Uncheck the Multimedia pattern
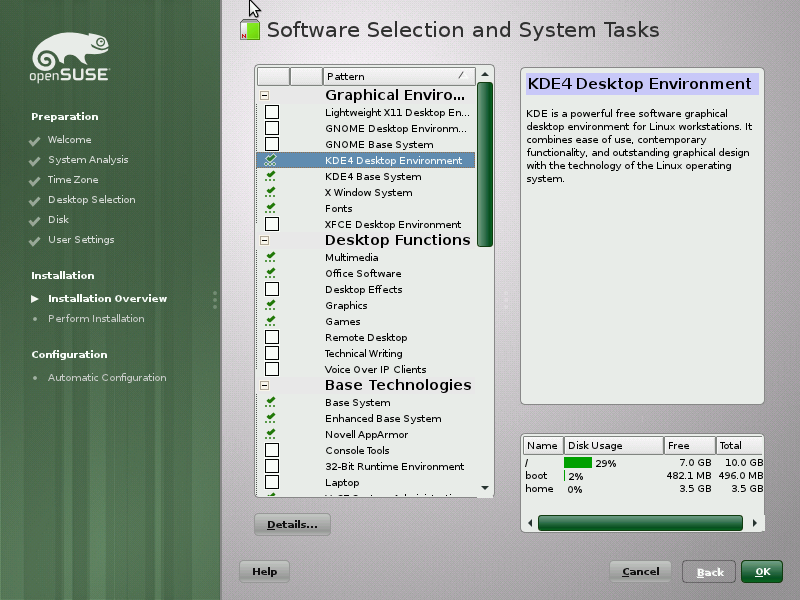This screenshot has height=600, width=800. click(x=268, y=257)
